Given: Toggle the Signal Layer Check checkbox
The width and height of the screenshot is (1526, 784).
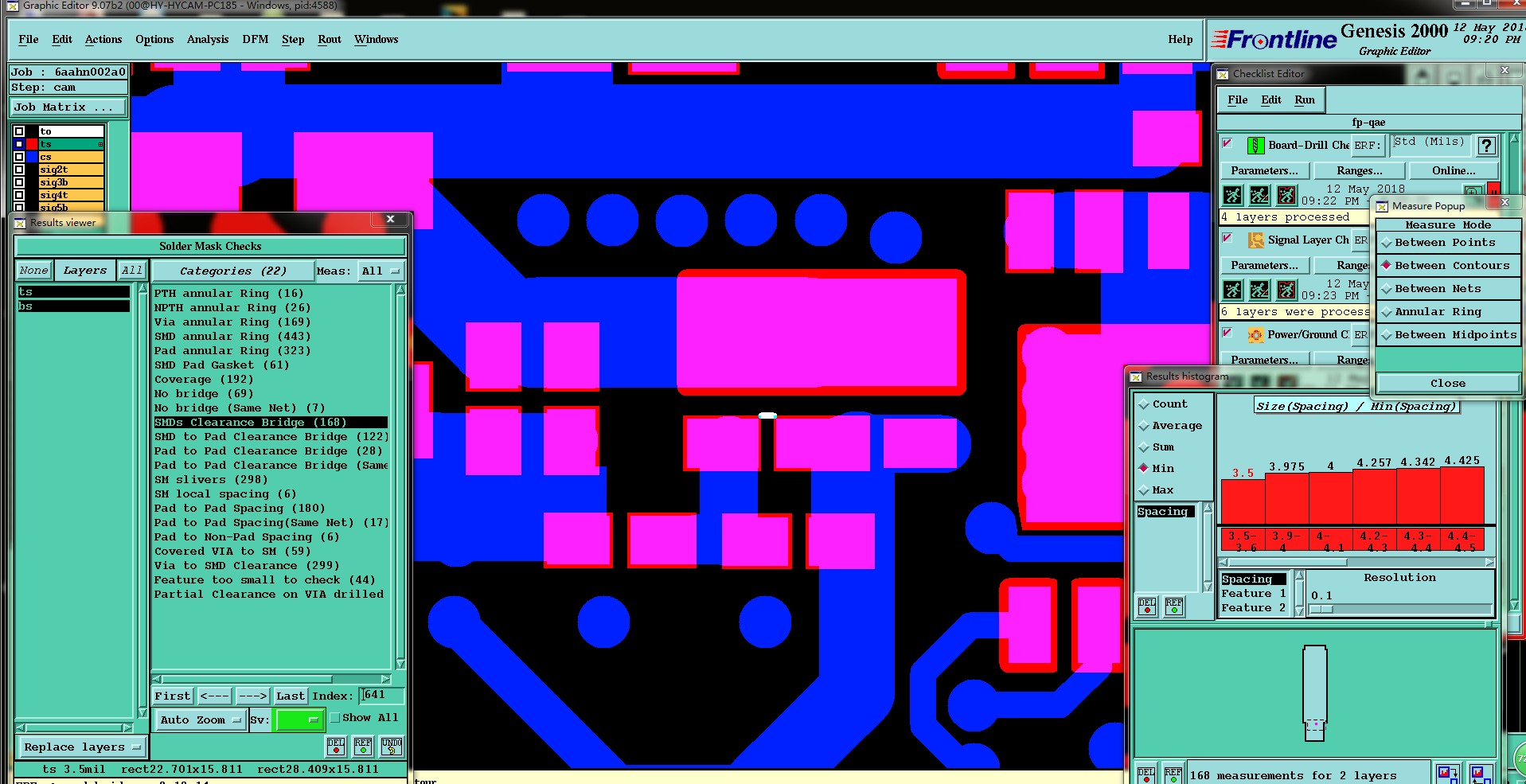Looking at the screenshot, I should coord(1227,238).
